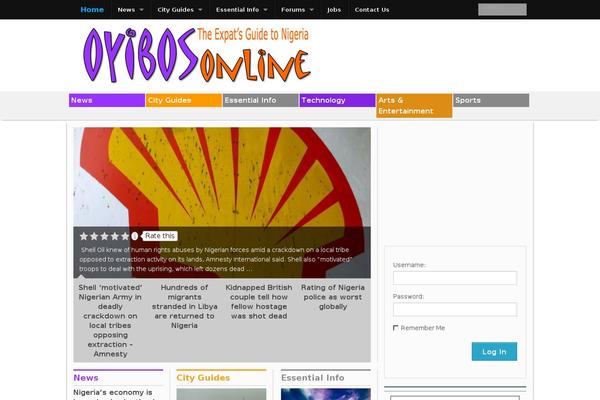
Task: Click the fourth rating star
Action: 115,236
